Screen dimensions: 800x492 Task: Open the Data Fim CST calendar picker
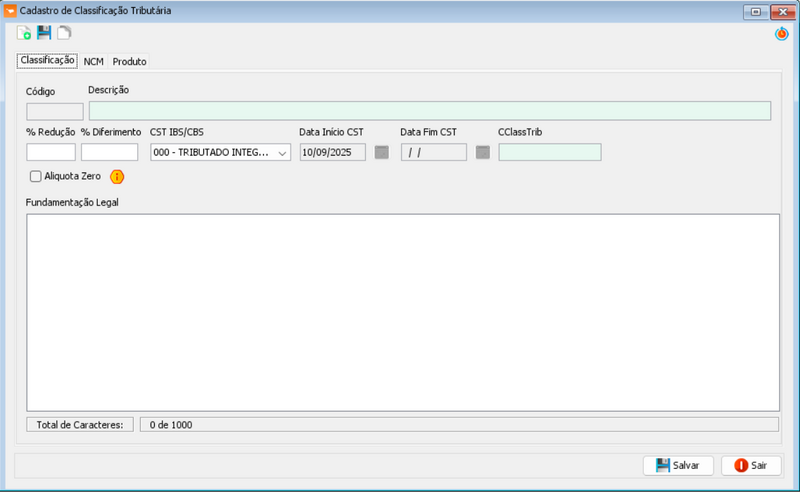[483, 153]
